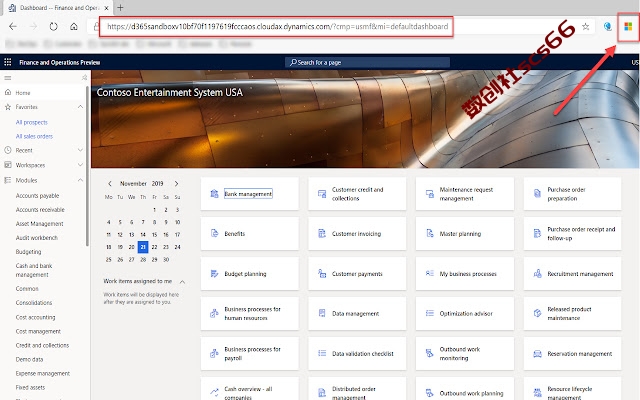640x400 pixels.
Task: Collapse the Favorites section
Action: [80, 107]
